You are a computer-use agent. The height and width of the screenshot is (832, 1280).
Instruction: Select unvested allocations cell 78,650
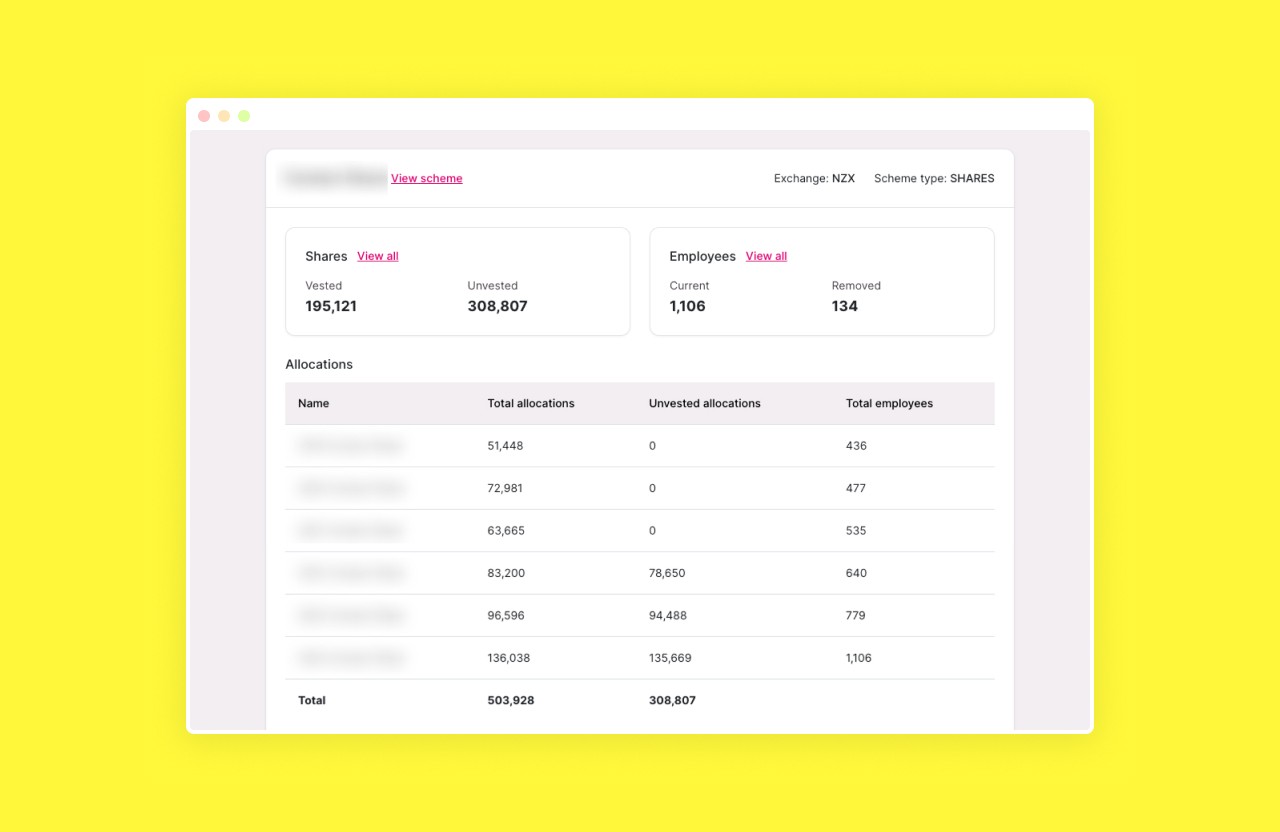(667, 573)
